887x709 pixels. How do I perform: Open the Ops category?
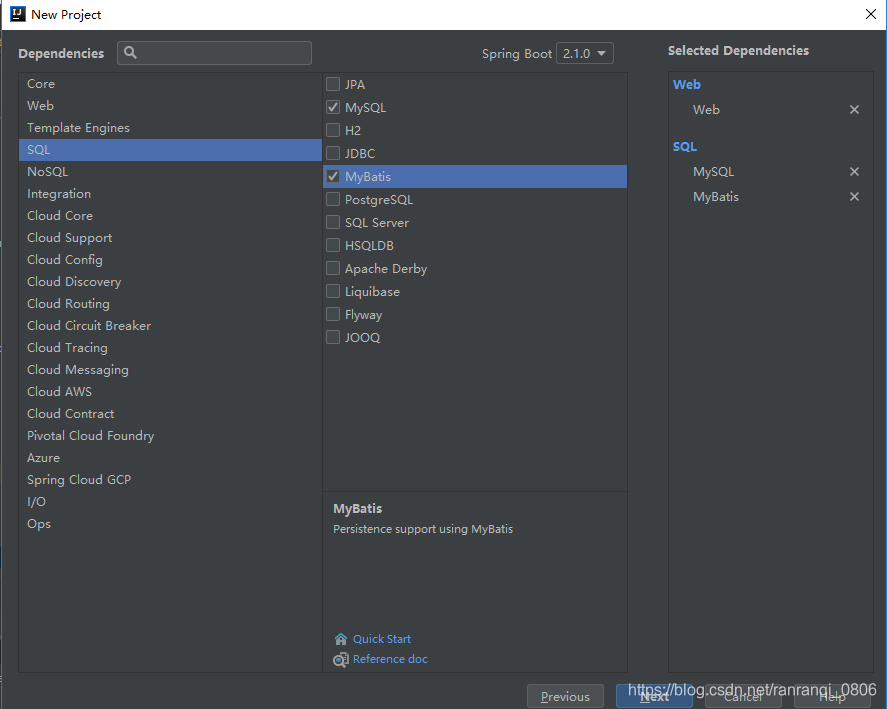click(170, 524)
